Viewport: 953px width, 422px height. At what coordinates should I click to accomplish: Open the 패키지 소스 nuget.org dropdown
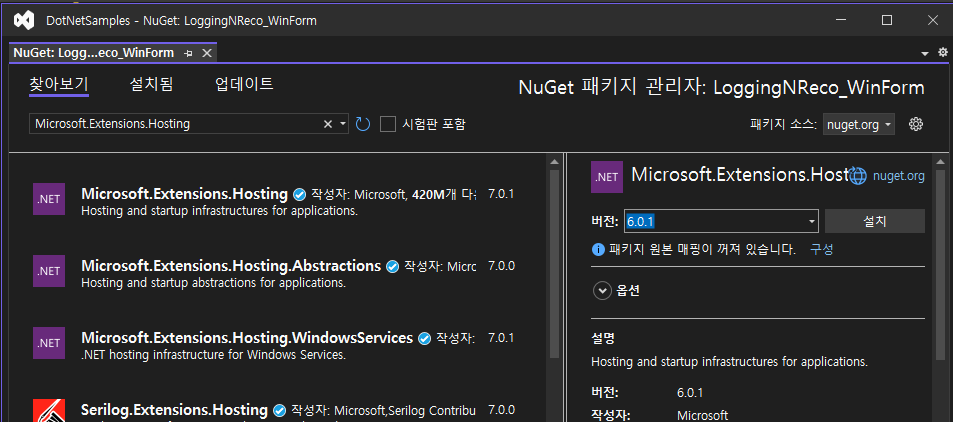coord(859,125)
